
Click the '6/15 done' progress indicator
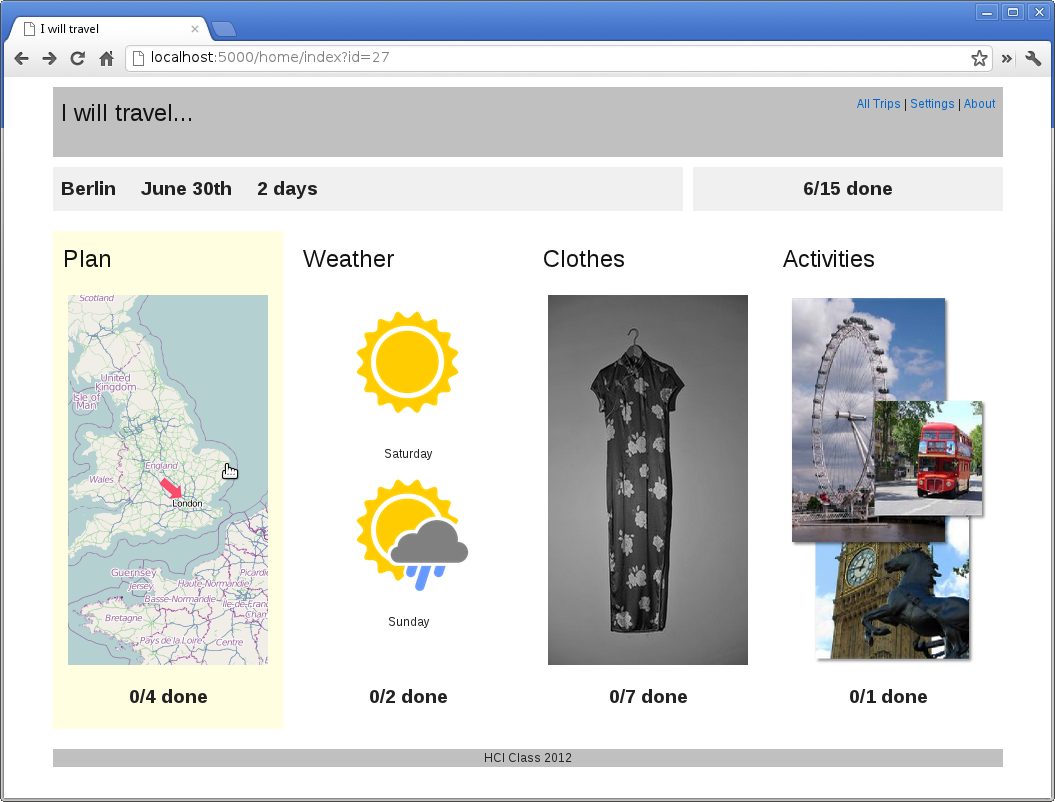847,188
